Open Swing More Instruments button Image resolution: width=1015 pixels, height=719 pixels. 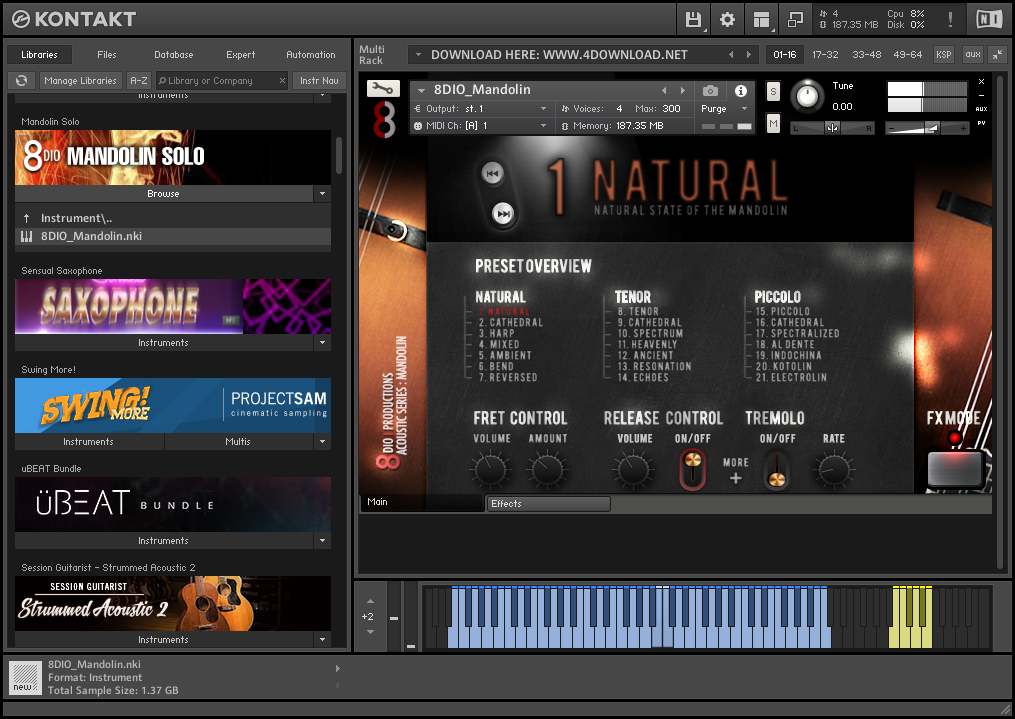click(89, 441)
